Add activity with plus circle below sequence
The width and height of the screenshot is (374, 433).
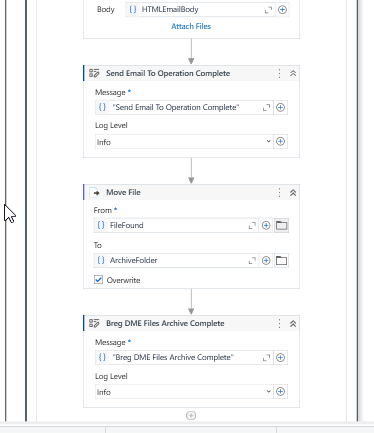[x=191, y=415]
